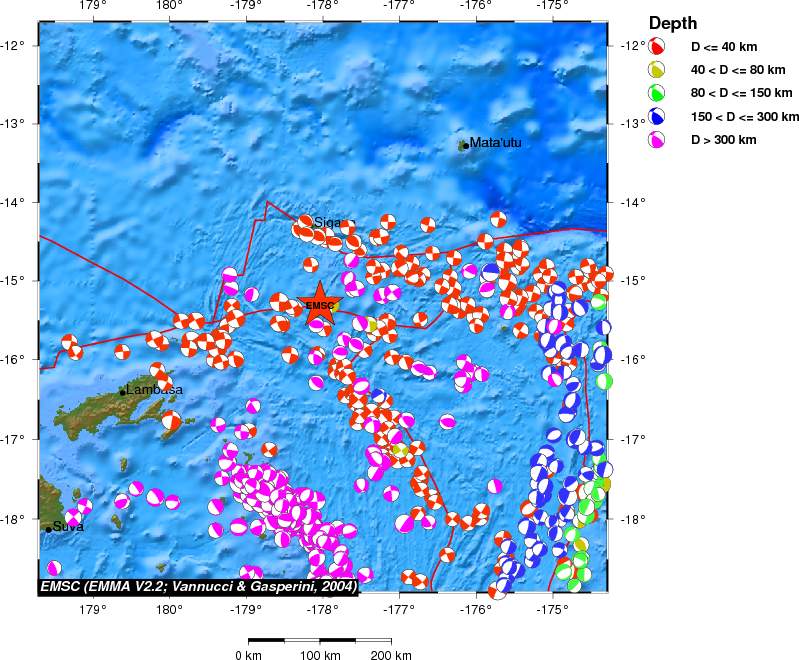Click the red EMSC epicenter star

319,304
